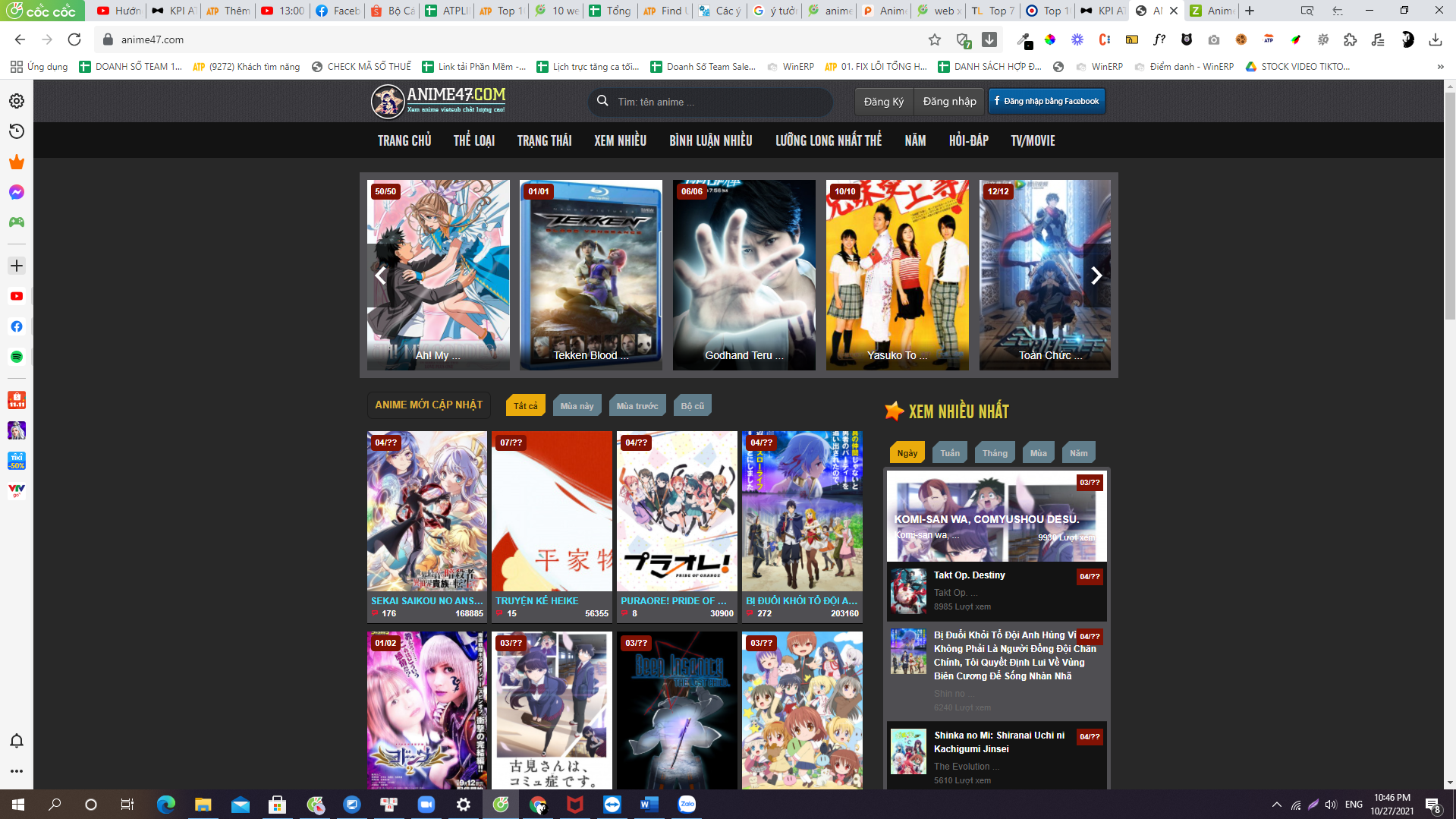Open Microsoft Word from taskbar
Screen dimensions: 1456x819
click(x=649, y=805)
